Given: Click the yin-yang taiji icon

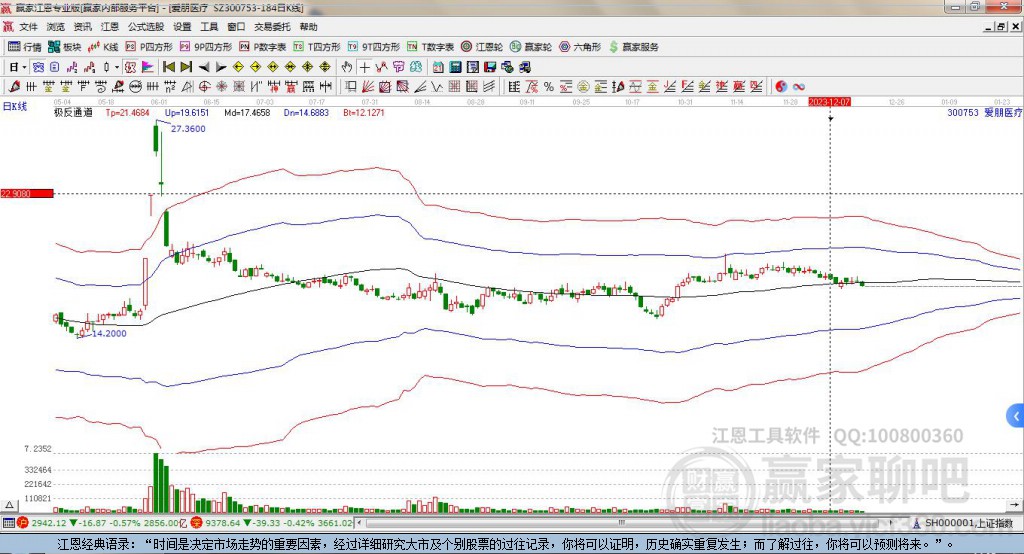Looking at the screenshot, I should [781, 86].
